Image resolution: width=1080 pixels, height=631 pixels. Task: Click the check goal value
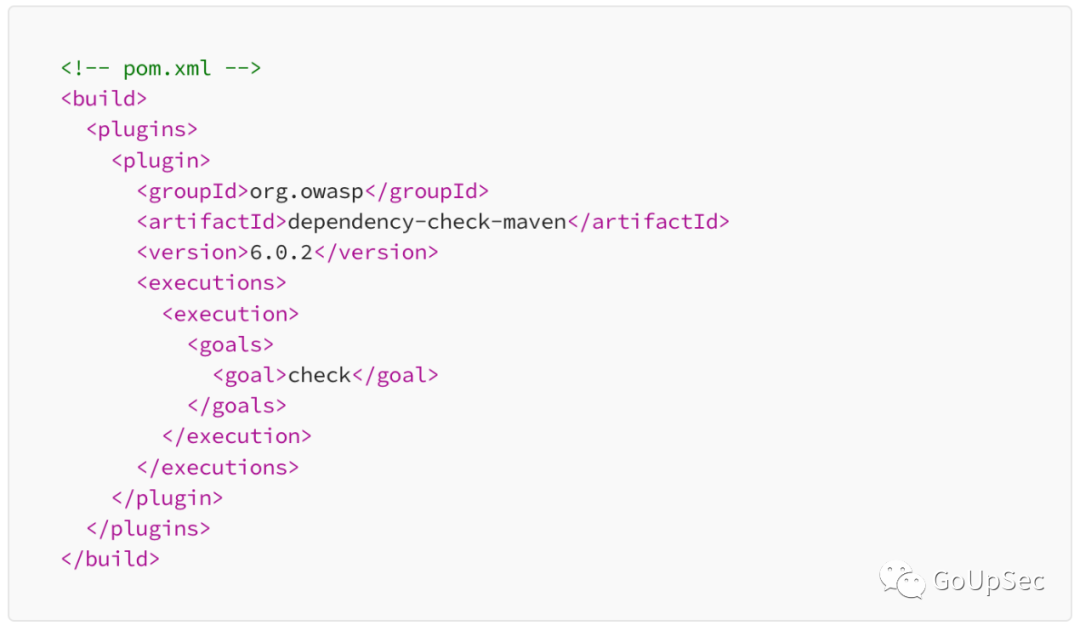point(320,375)
